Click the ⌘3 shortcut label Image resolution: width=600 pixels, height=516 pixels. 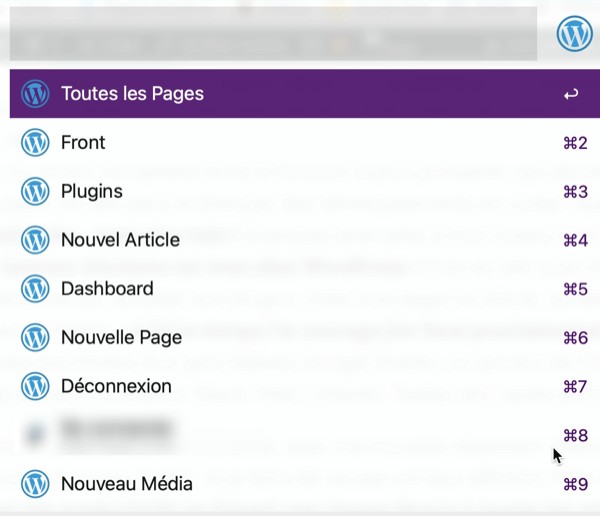coord(575,192)
